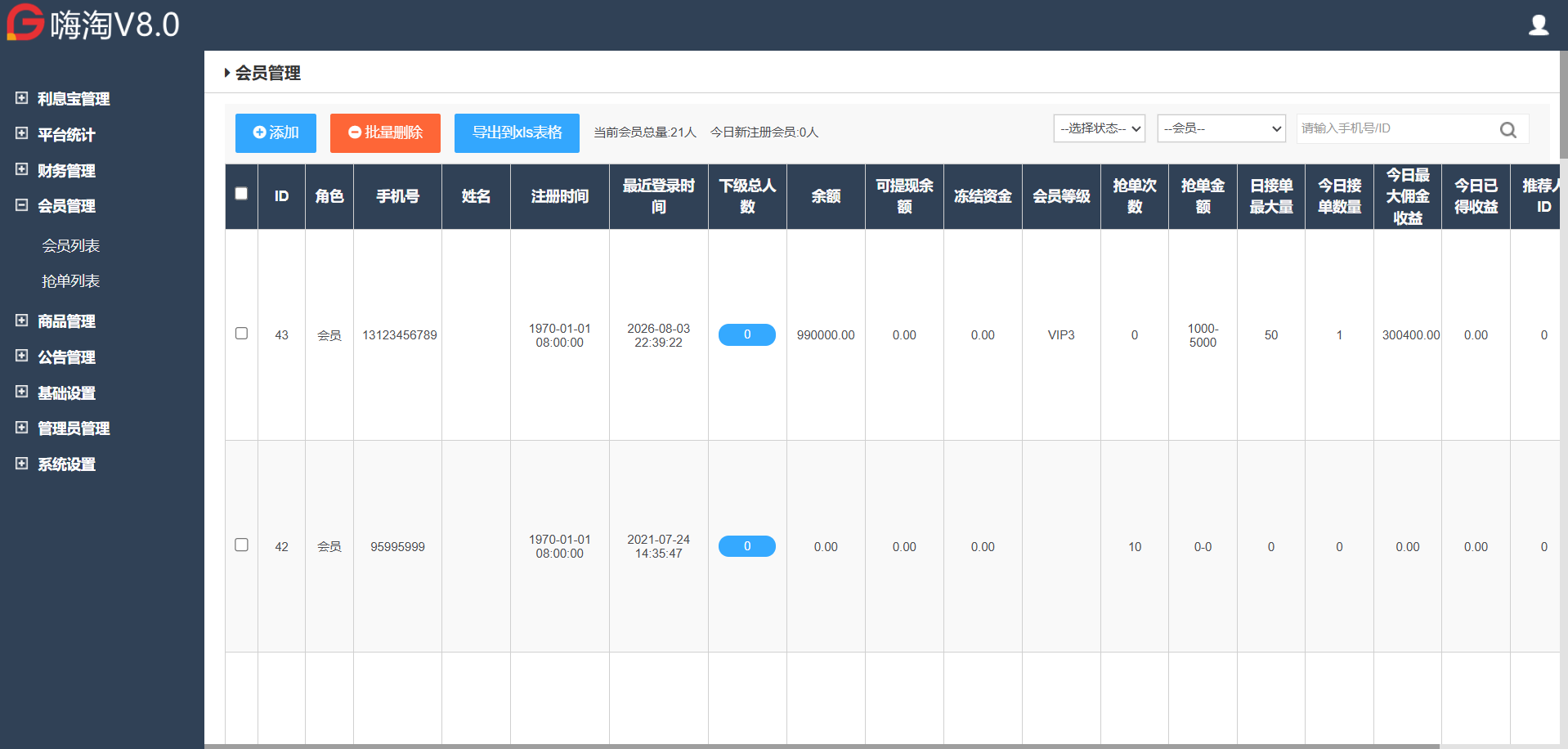Click the 注册时间 column header

click(560, 196)
